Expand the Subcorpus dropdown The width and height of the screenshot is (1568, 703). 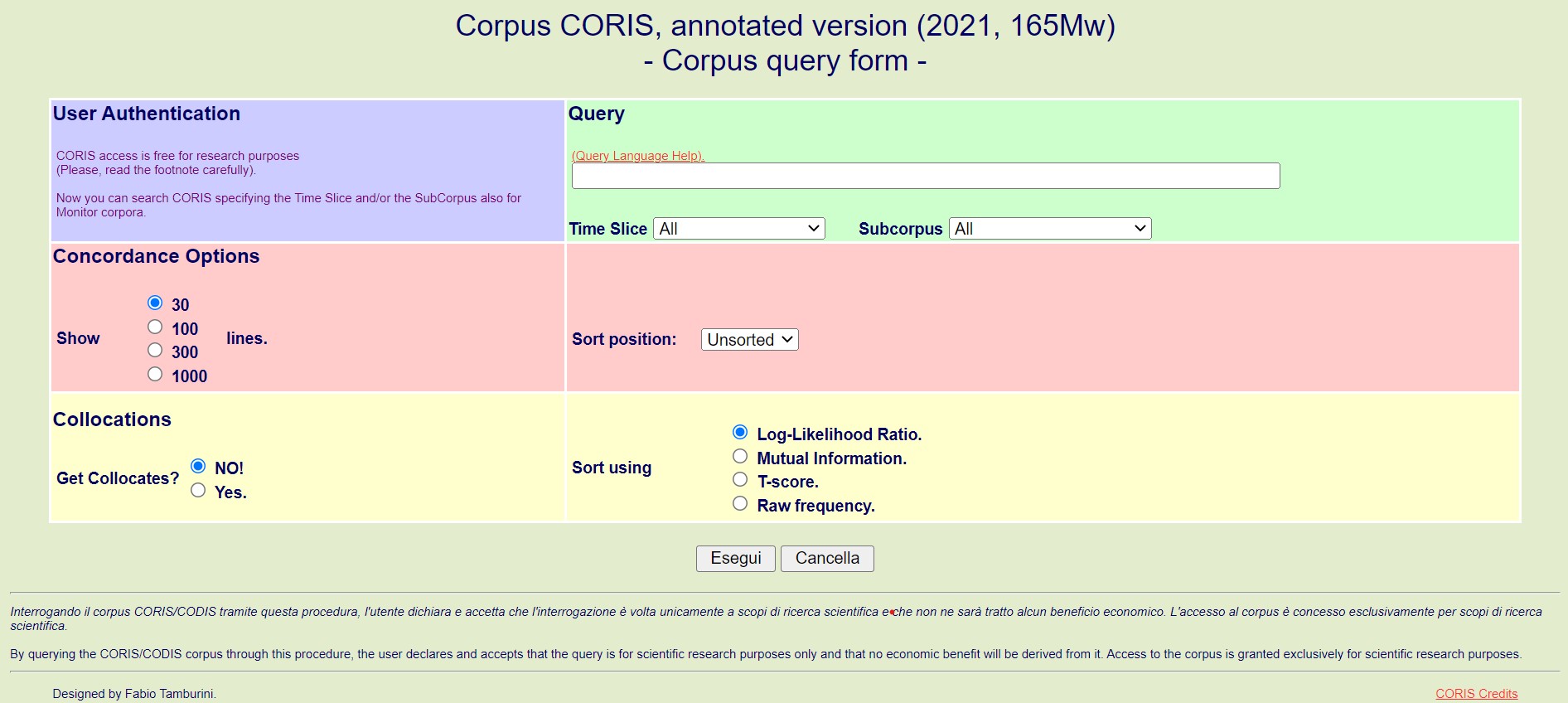coord(1050,229)
